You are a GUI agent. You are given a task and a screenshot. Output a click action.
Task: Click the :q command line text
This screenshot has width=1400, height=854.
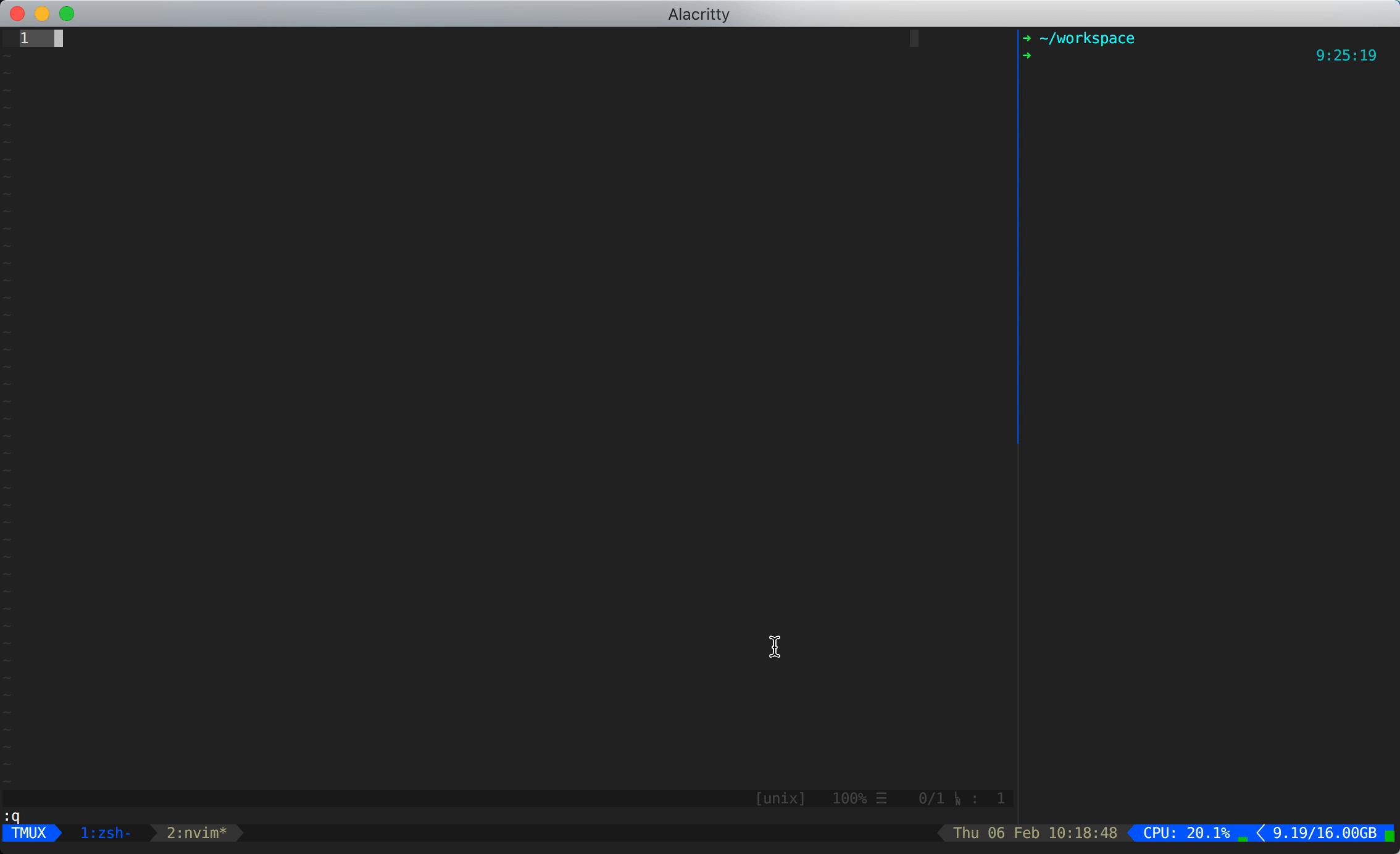(x=12, y=816)
